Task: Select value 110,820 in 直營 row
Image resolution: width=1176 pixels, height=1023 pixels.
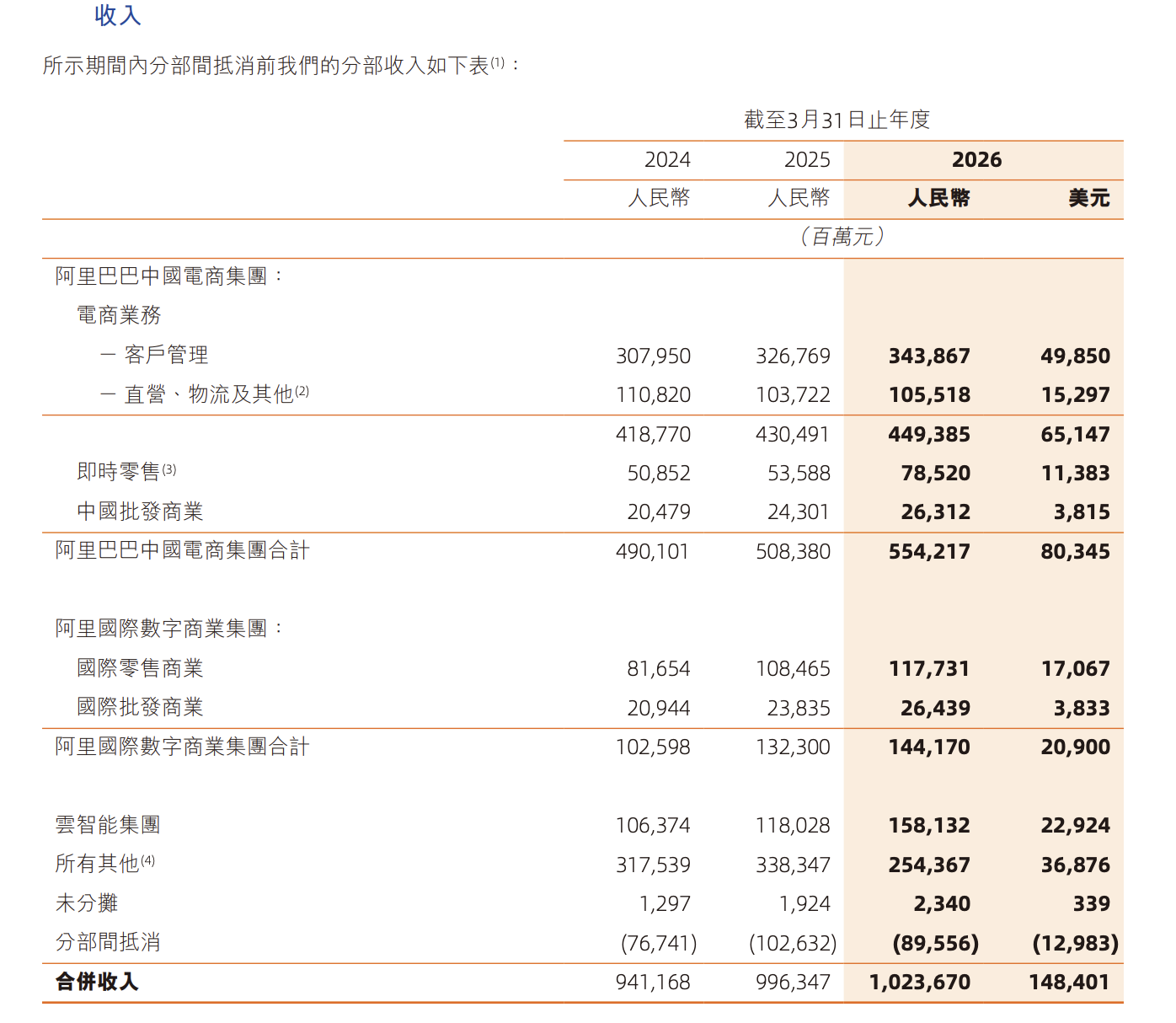Action: [653, 395]
